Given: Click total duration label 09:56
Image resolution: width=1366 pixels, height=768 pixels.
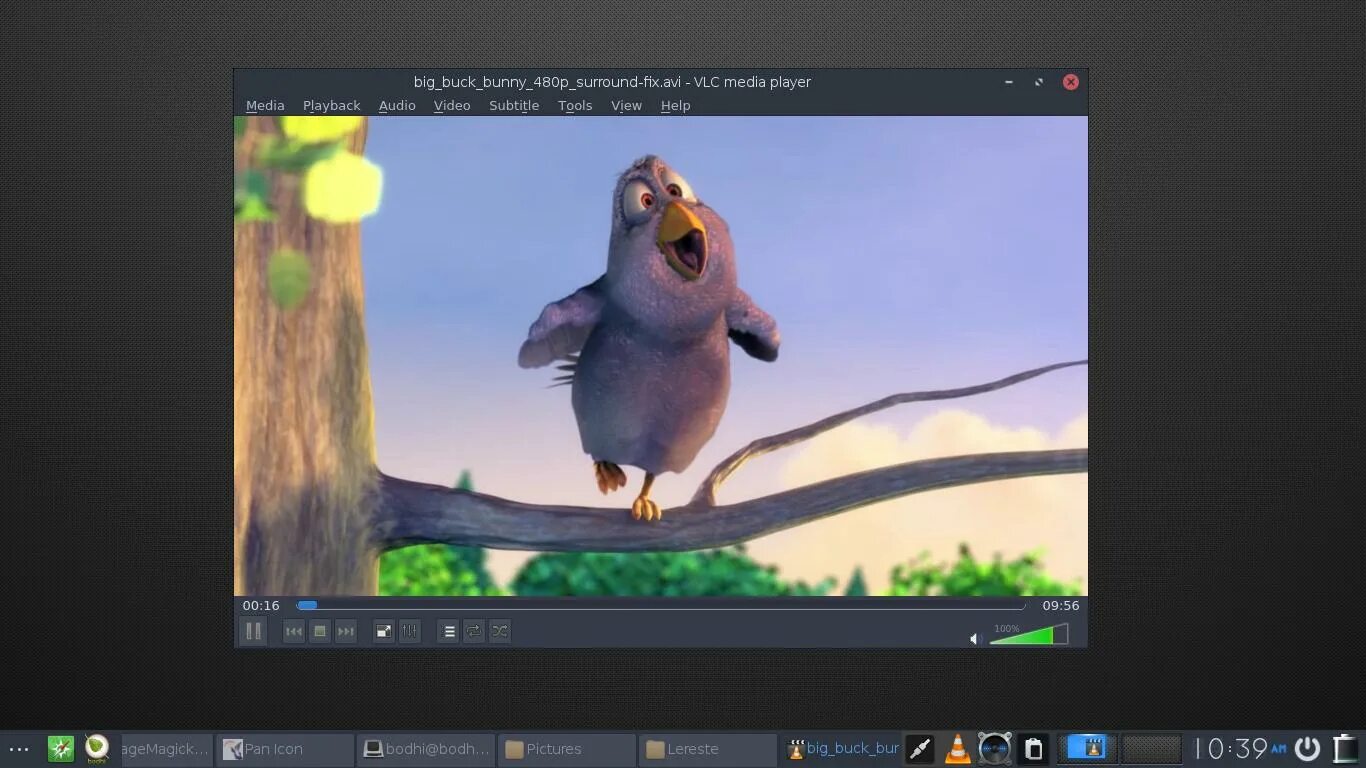Looking at the screenshot, I should 1061,605.
